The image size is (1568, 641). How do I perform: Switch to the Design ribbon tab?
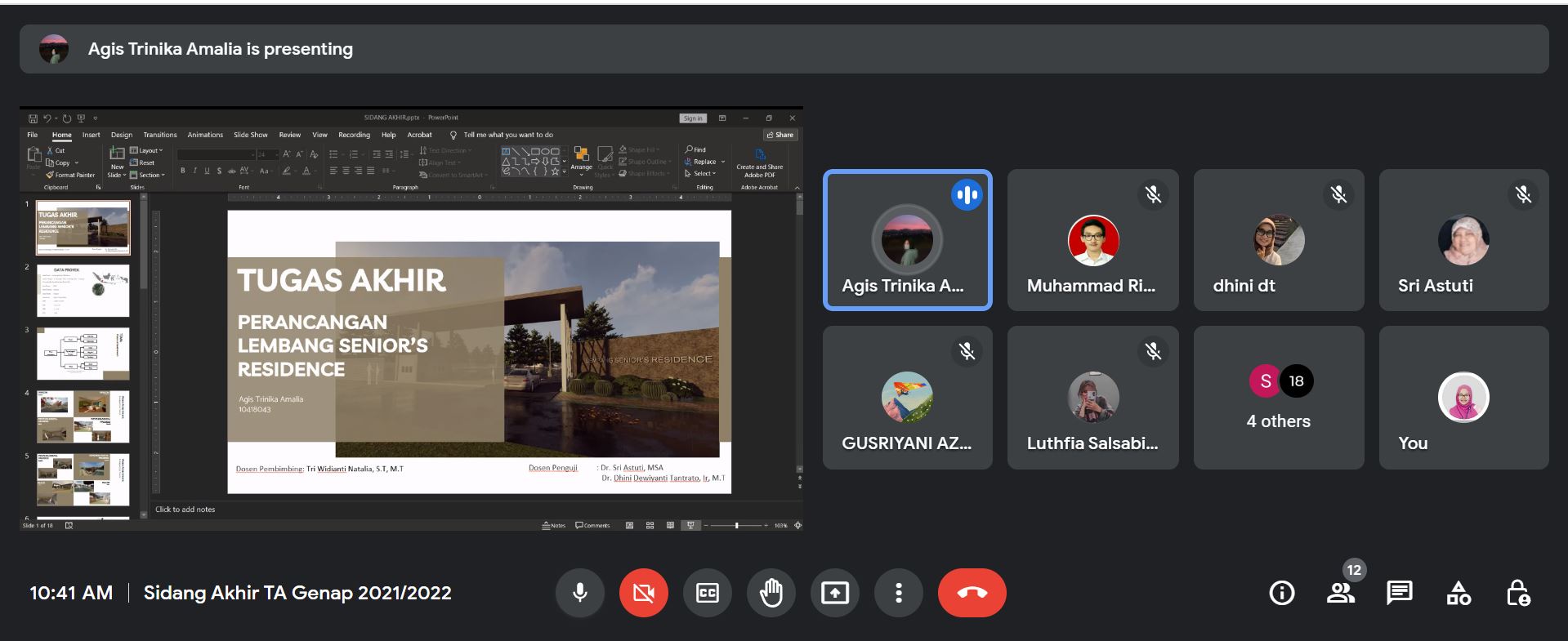click(x=122, y=135)
